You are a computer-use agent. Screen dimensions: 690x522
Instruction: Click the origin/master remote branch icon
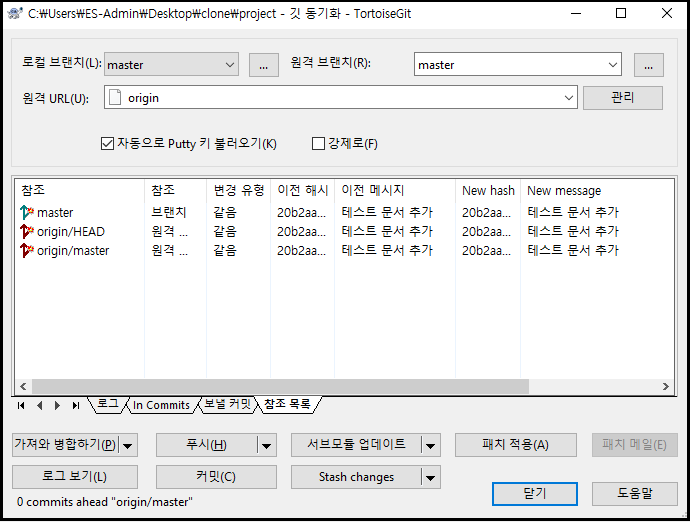pos(27,250)
